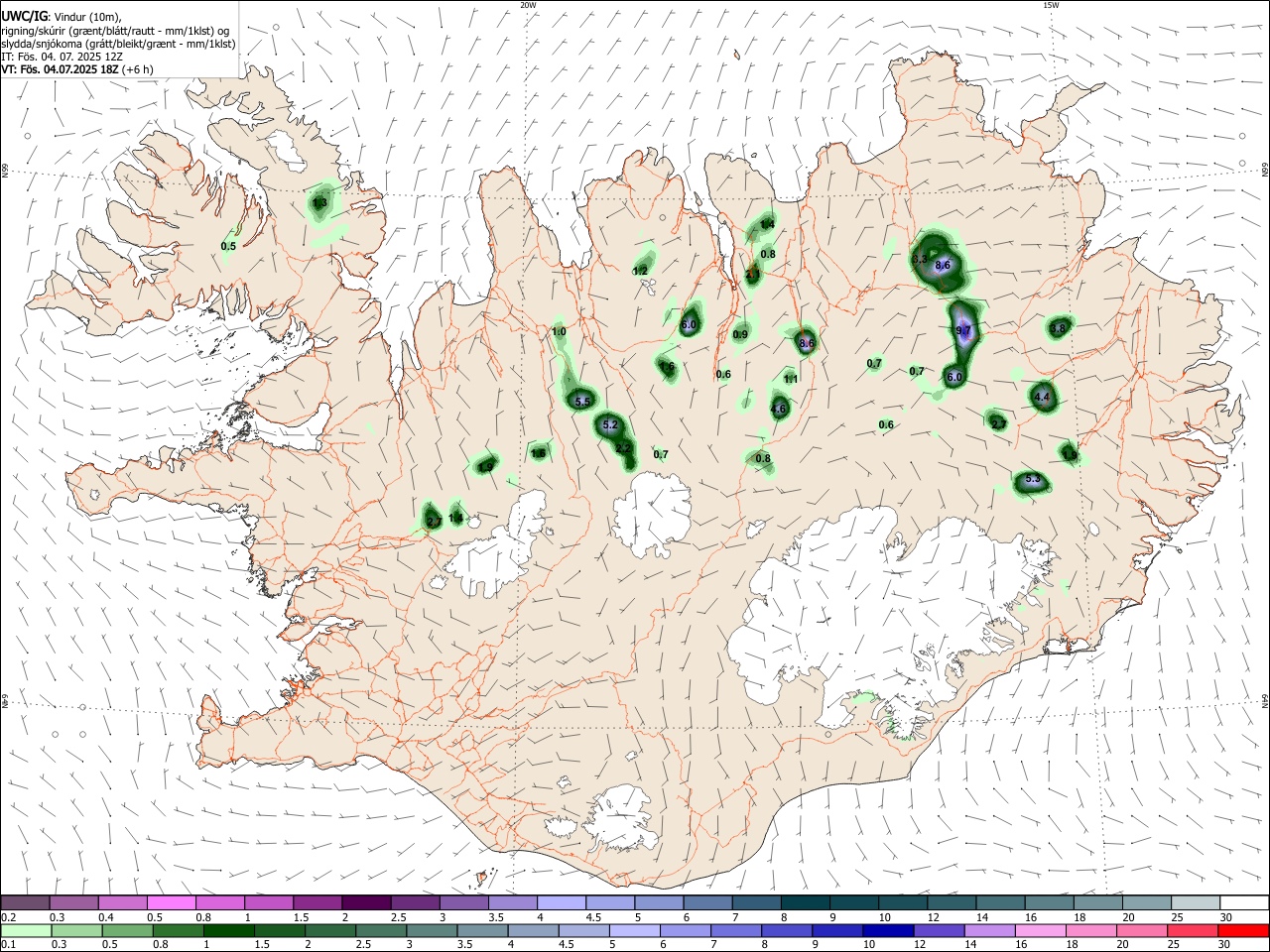The image size is (1270, 952).
Task: Select the 3.3 value beside 8.6
Action: tap(919, 259)
